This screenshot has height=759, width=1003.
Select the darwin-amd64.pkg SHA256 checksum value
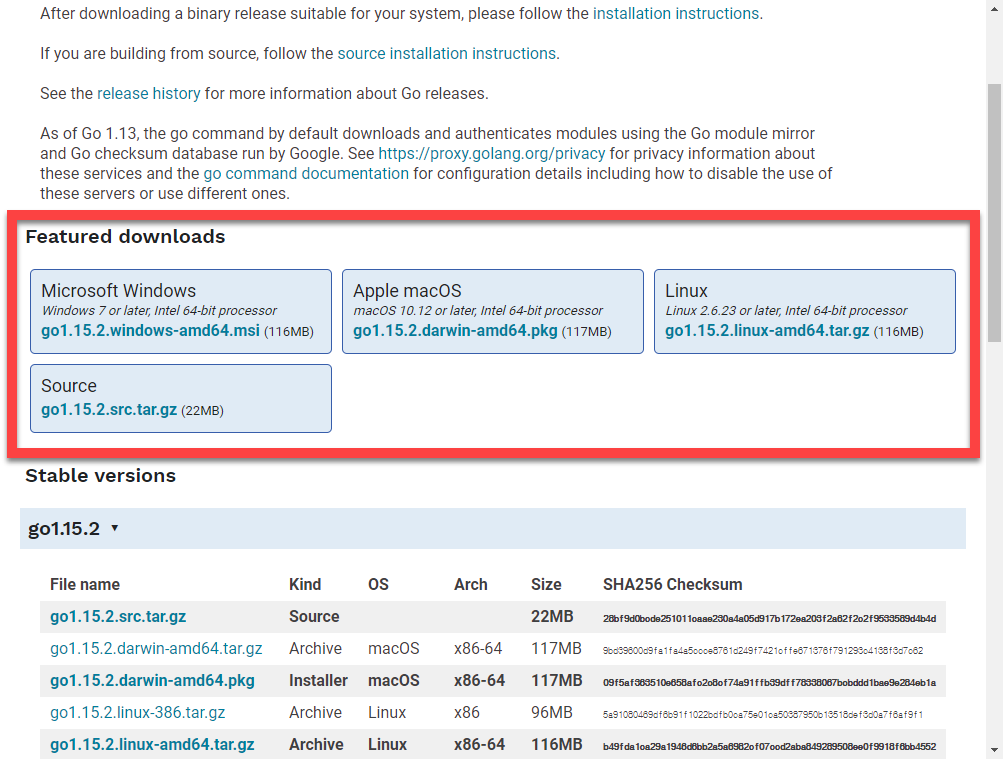pos(769,682)
